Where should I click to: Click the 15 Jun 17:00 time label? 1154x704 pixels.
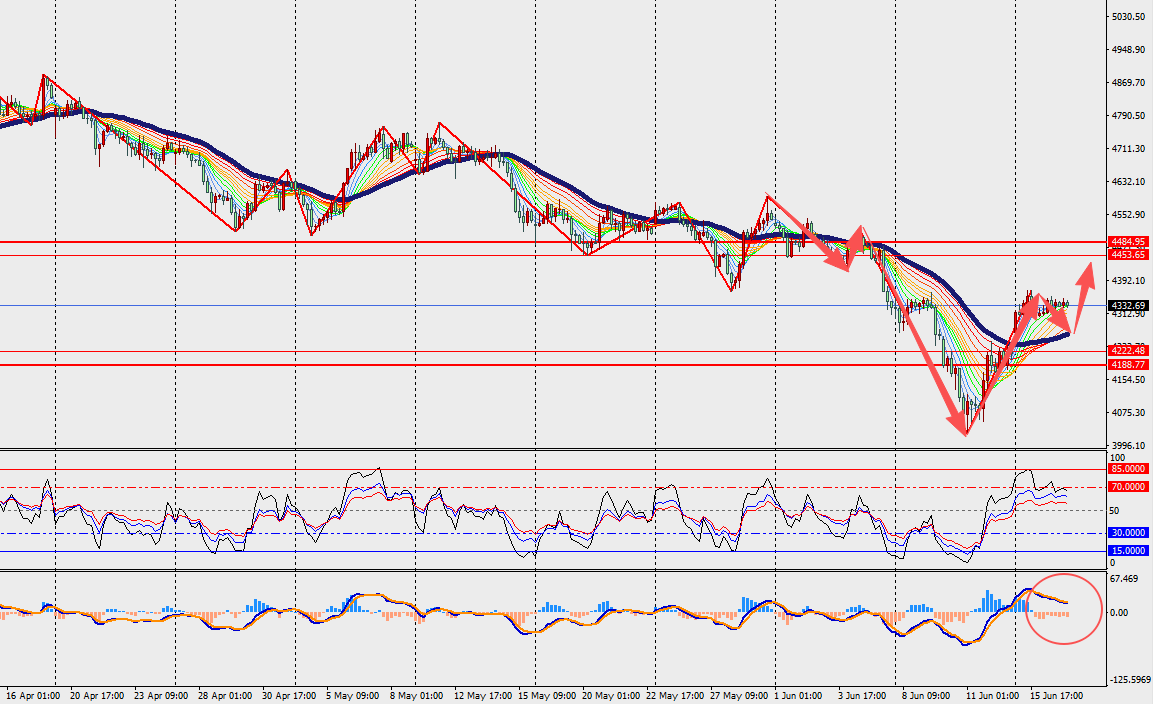1057,695
